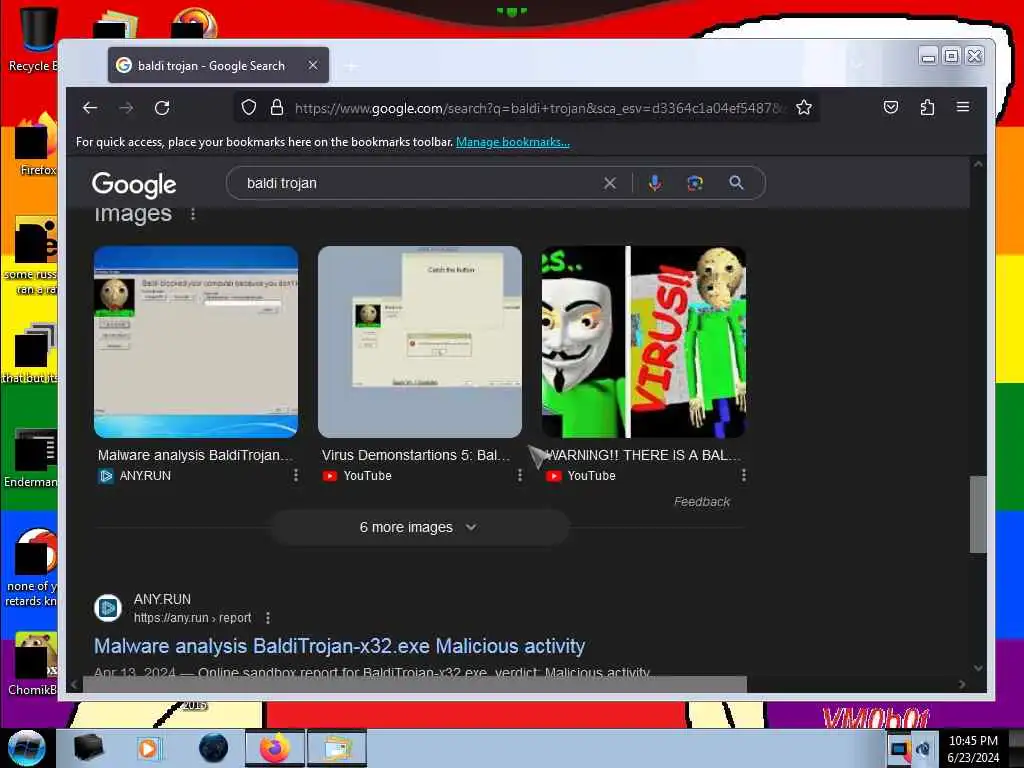Clear the Google search box with X
The image size is (1024, 768).
(x=609, y=184)
